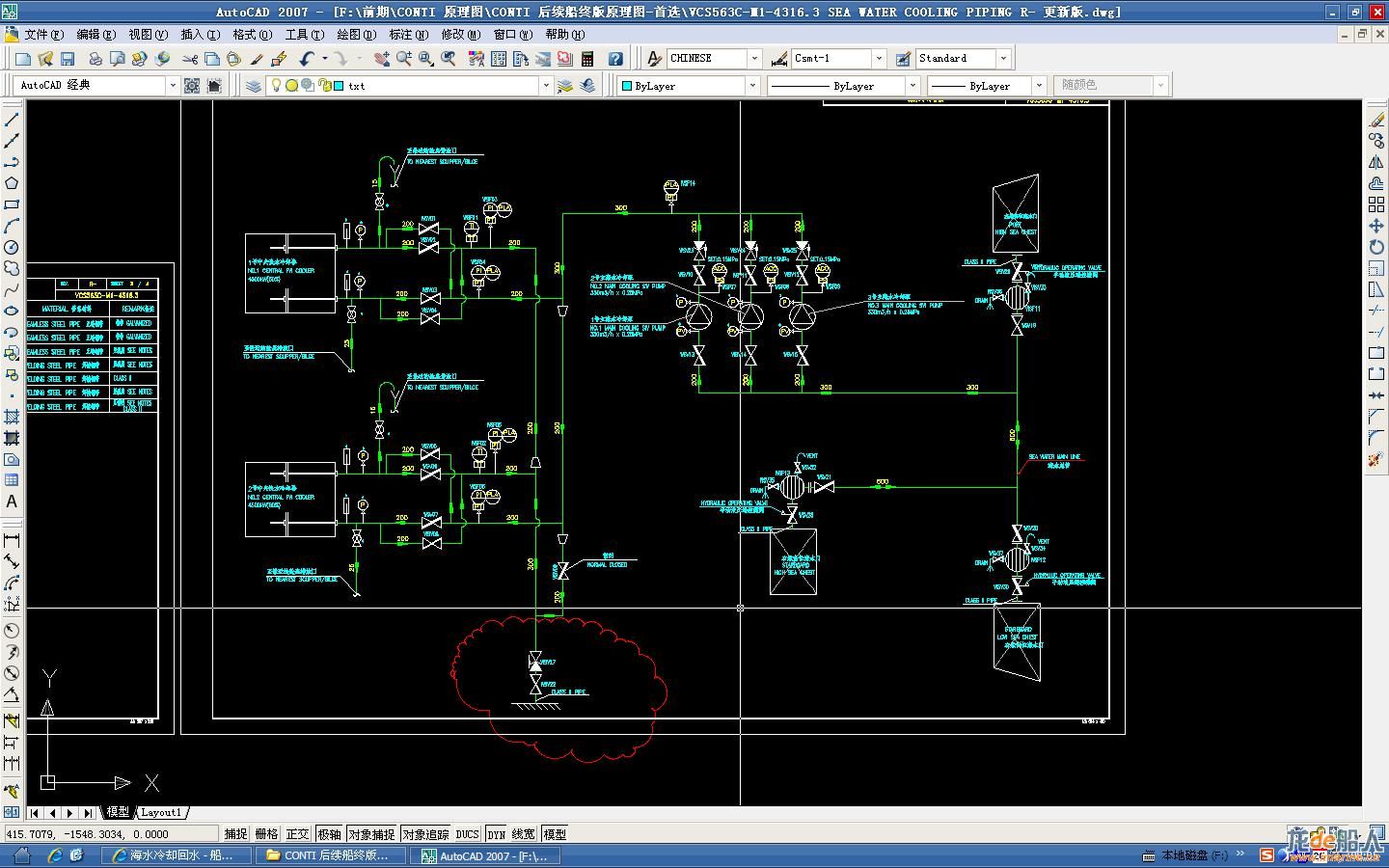
Task: Expand the undo history dropdown arrow
Action: [x=325, y=59]
